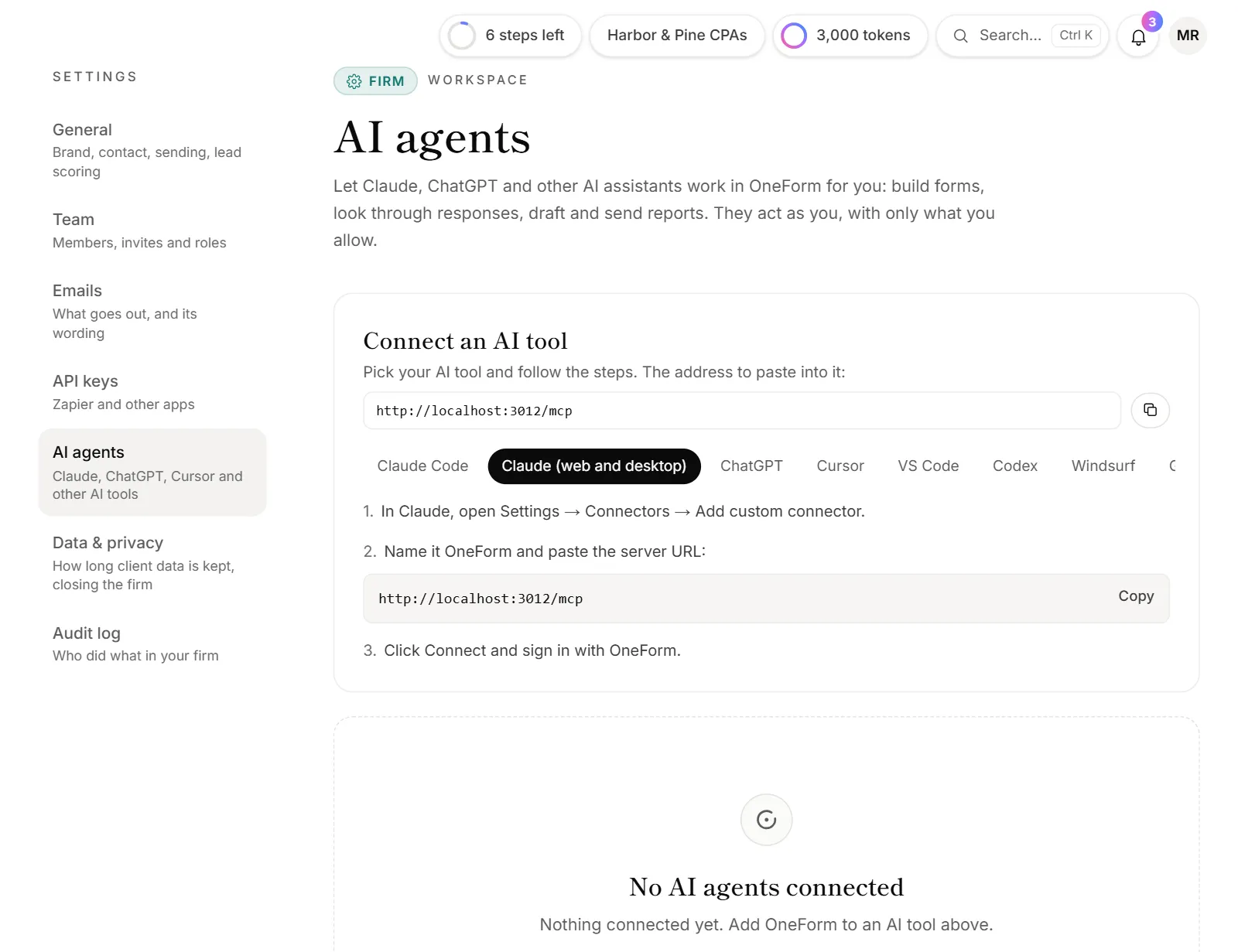
Task: Select the Windsurf tab
Action: [1103, 466]
